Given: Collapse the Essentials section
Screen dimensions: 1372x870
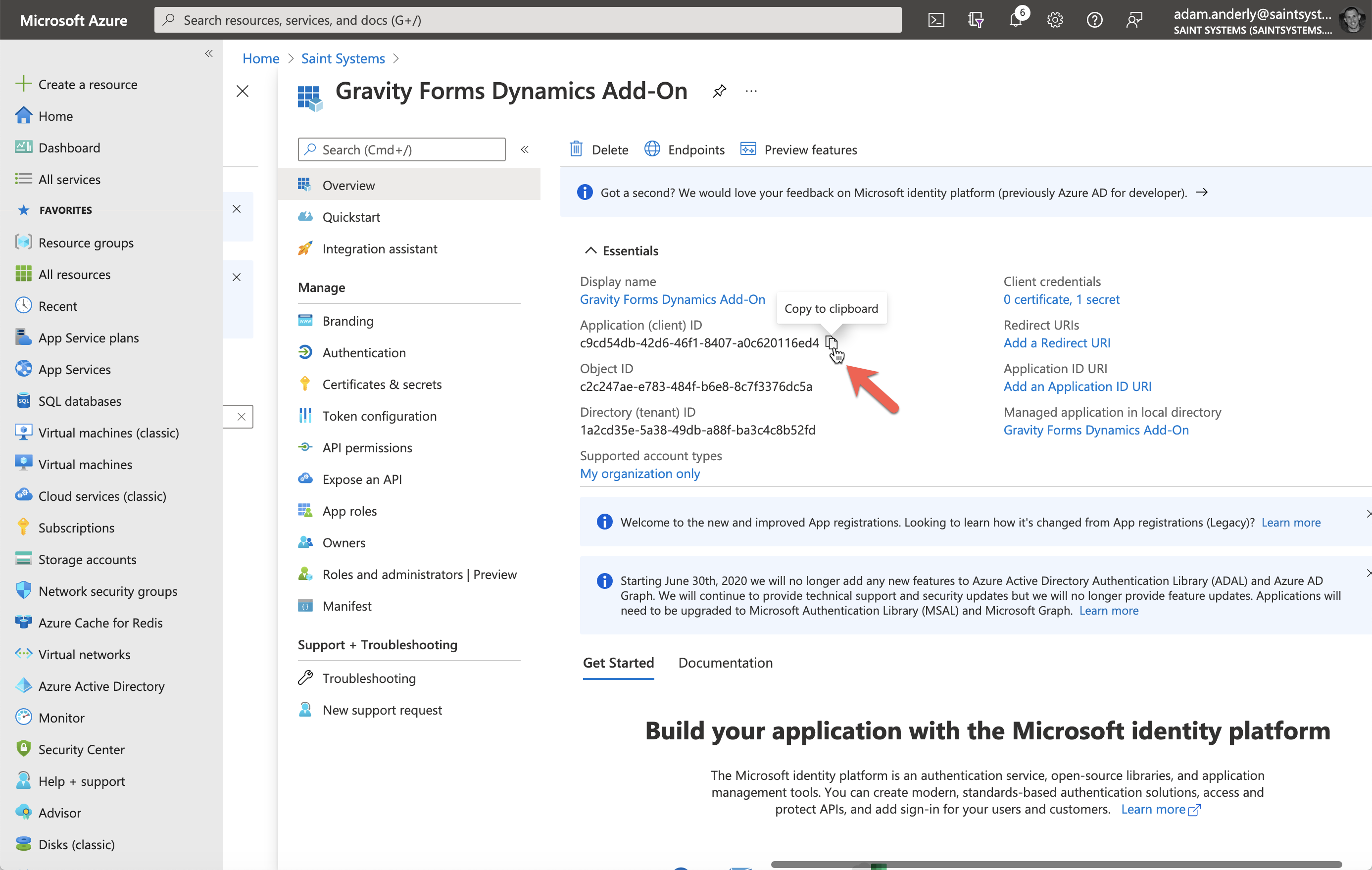Looking at the screenshot, I should tap(591, 251).
